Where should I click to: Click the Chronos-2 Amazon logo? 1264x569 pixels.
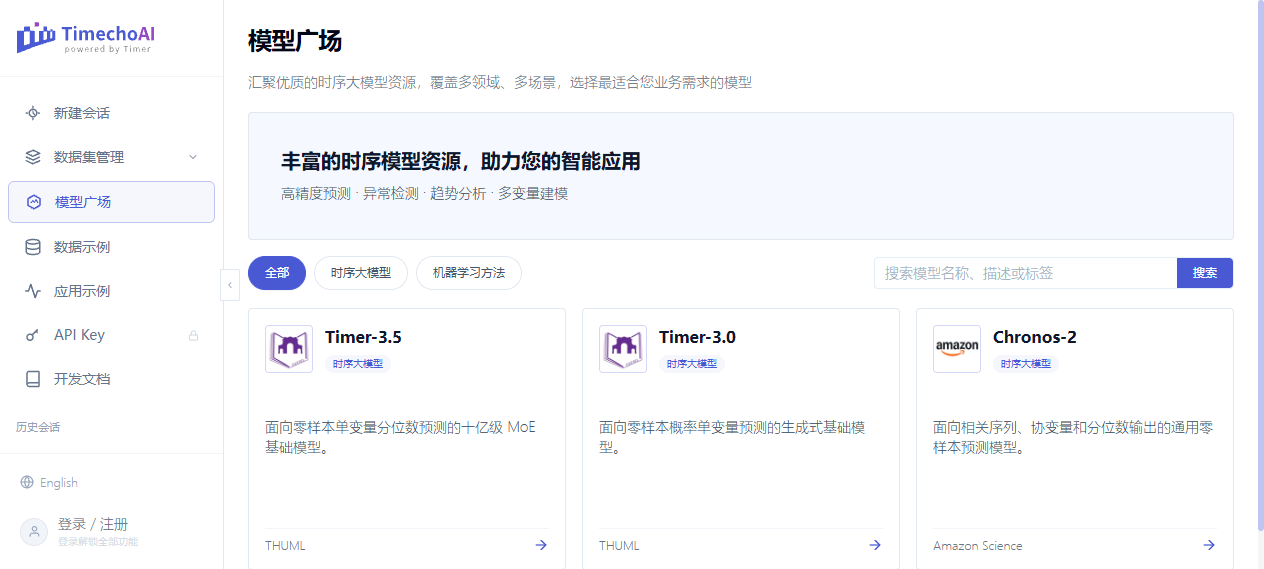[957, 349]
